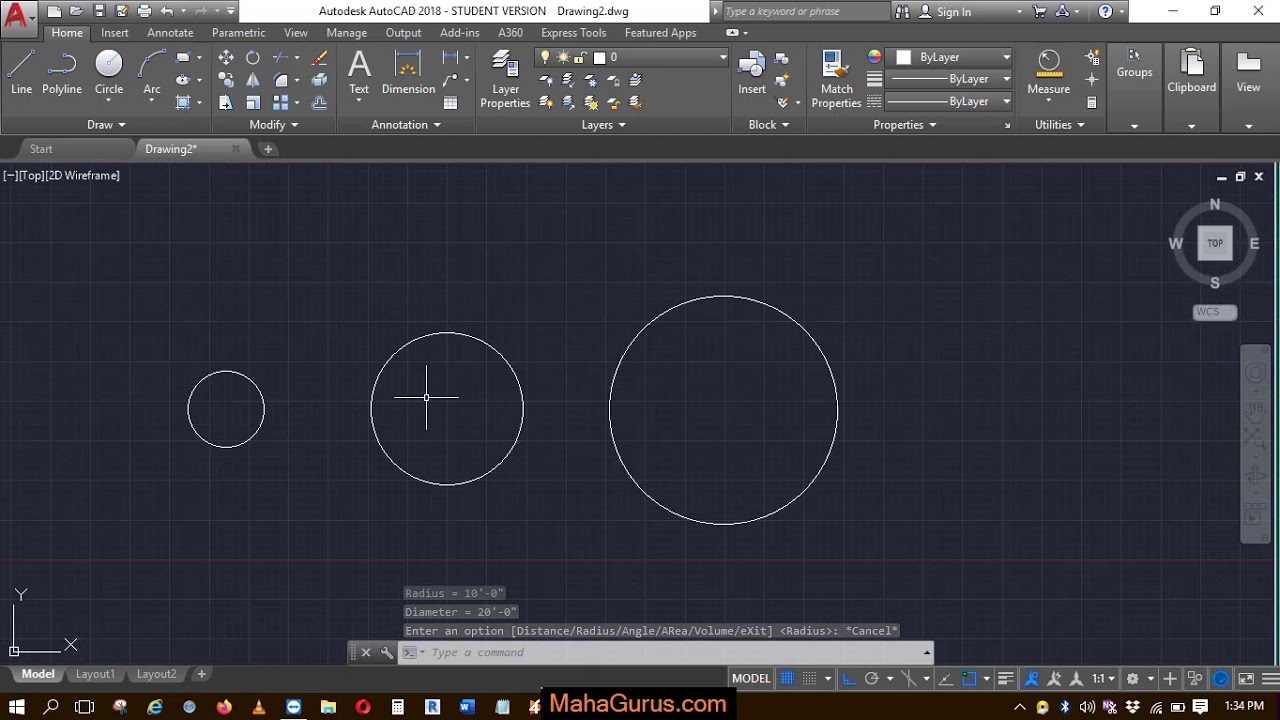Screen dimensions: 1280x720
Task: Select the Explode tool
Action: (320, 80)
